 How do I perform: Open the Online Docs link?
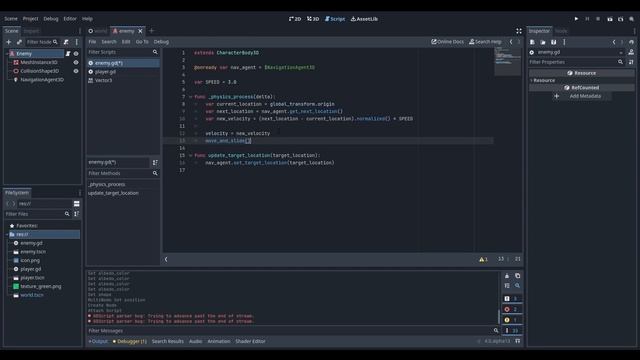click(x=448, y=42)
